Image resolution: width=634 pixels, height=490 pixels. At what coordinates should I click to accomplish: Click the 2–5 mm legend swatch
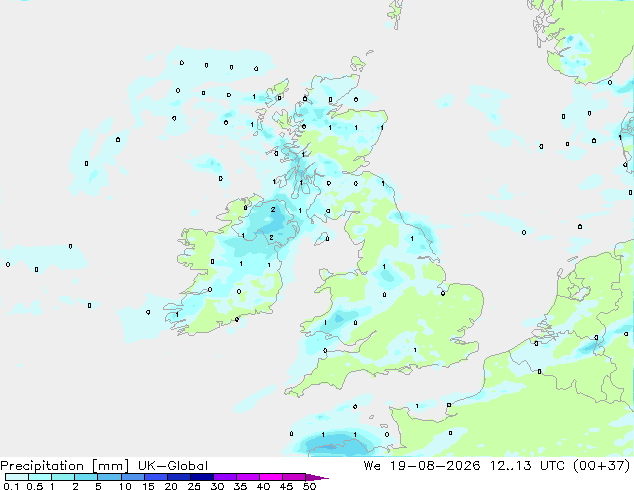click(86, 477)
